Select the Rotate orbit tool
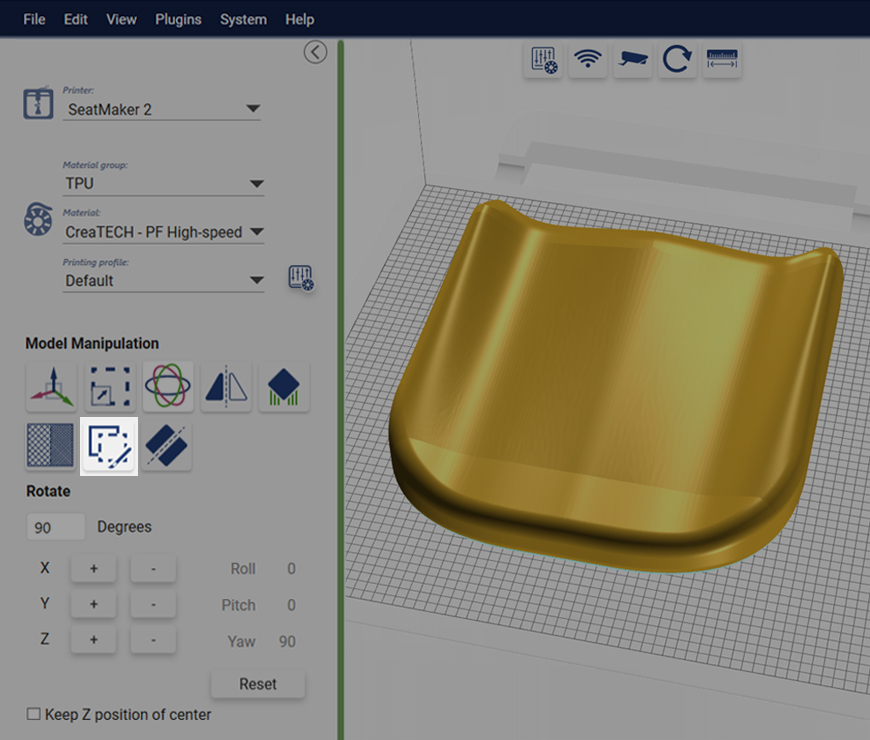The height and width of the screenshot is (740, 870). click(x=168, y=387)
